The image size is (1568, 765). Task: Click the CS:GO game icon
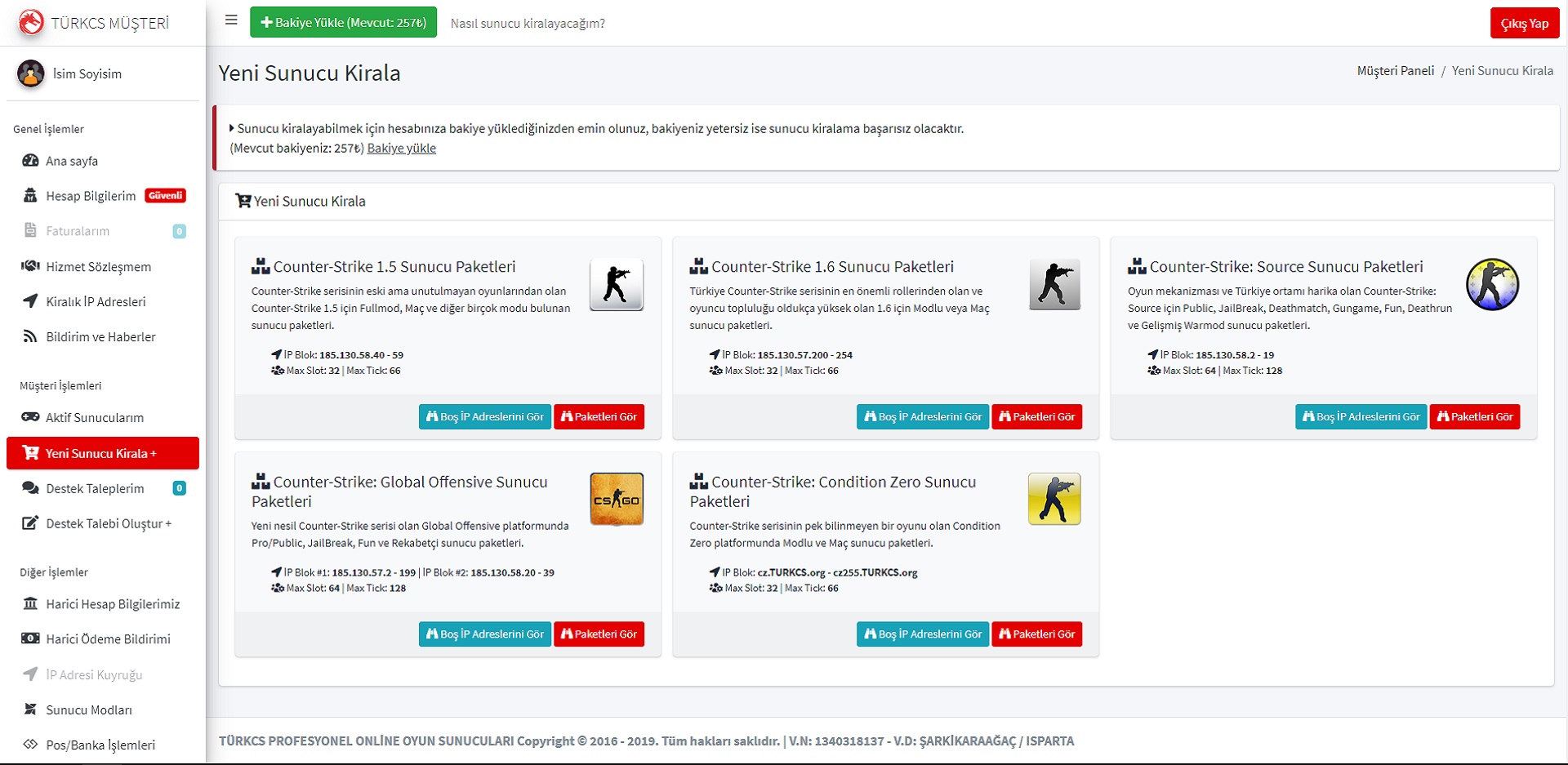coord(617,499)
